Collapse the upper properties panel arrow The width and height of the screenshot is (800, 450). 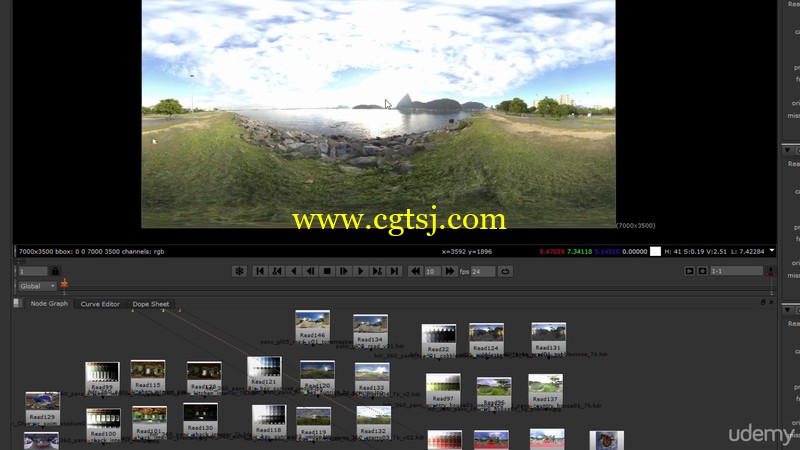pos(788,150)
